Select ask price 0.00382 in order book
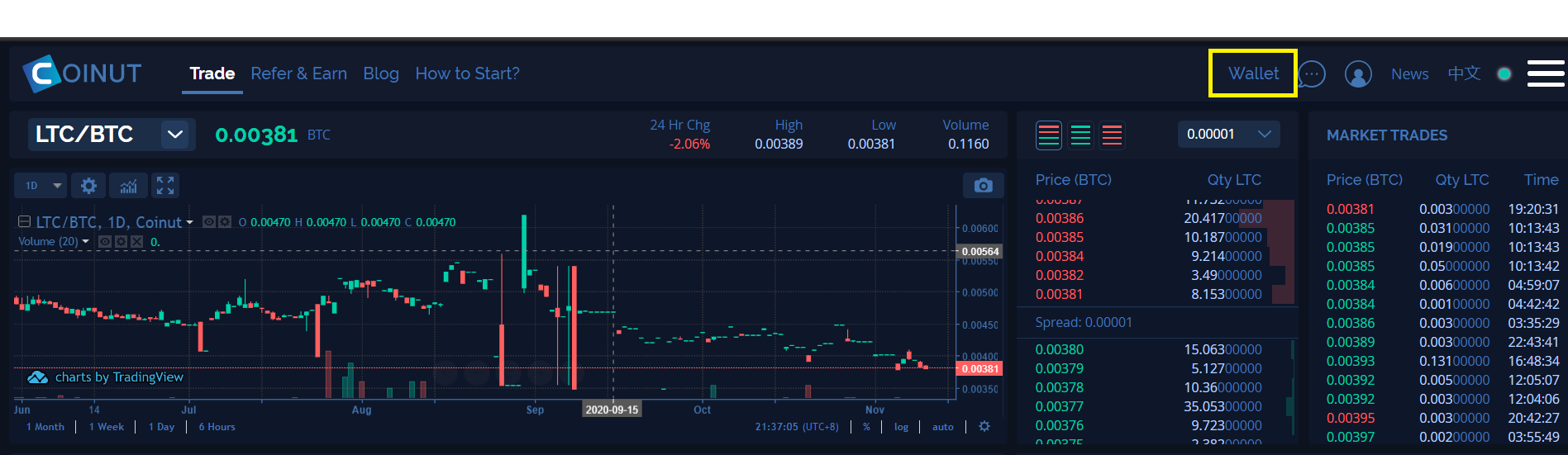 (x=1060, y=275)
